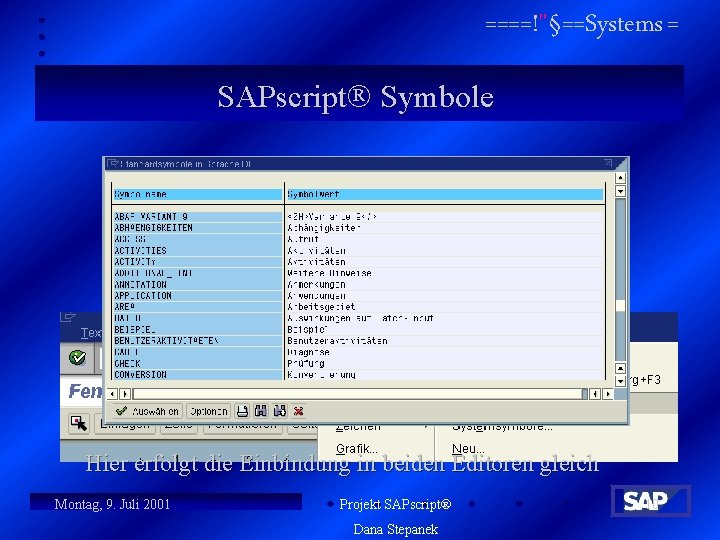Click the value Beispiel
This screenshot has height=540, width=720.
307,330
